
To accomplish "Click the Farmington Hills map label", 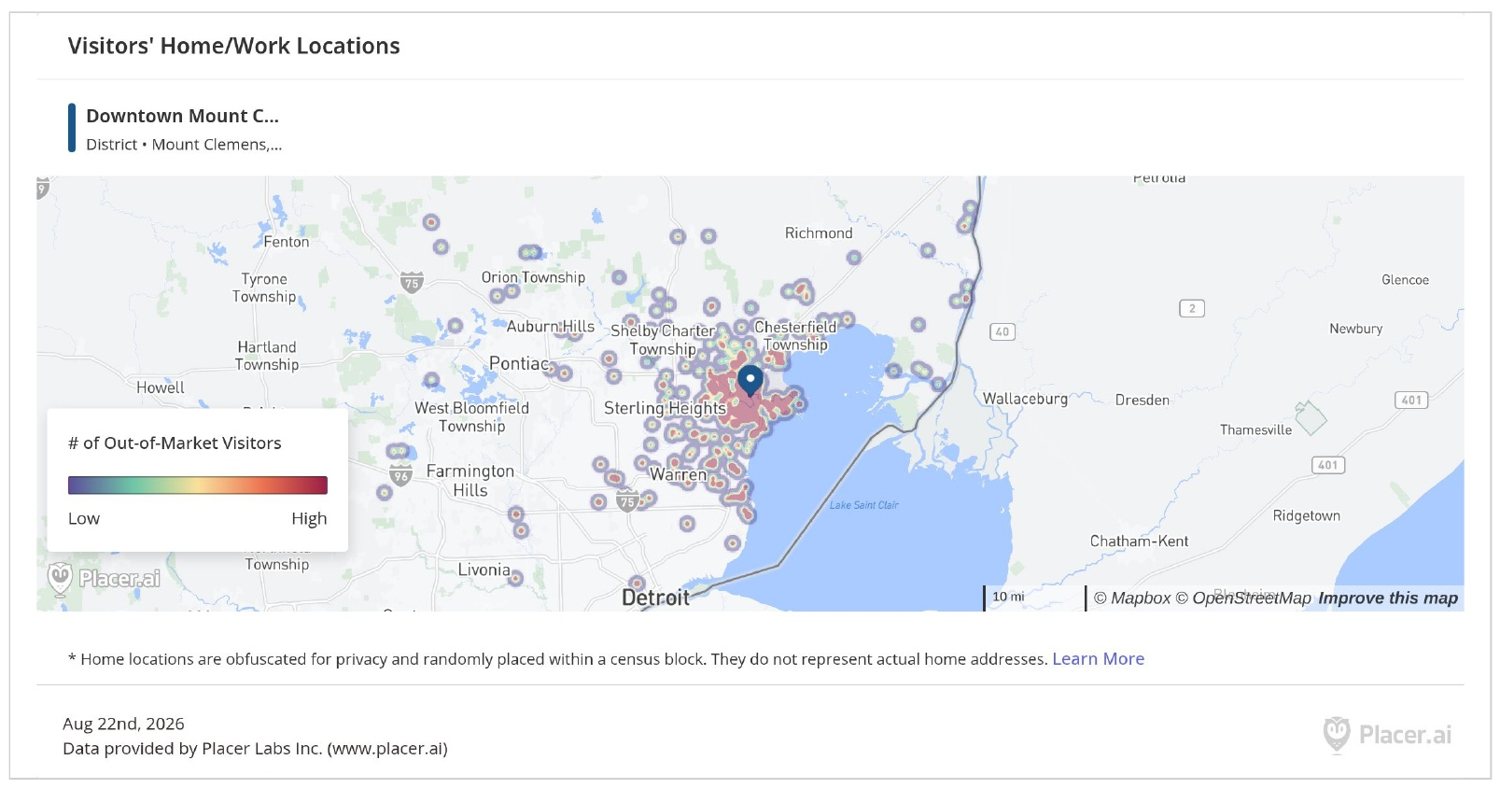I will coord(470,480).
